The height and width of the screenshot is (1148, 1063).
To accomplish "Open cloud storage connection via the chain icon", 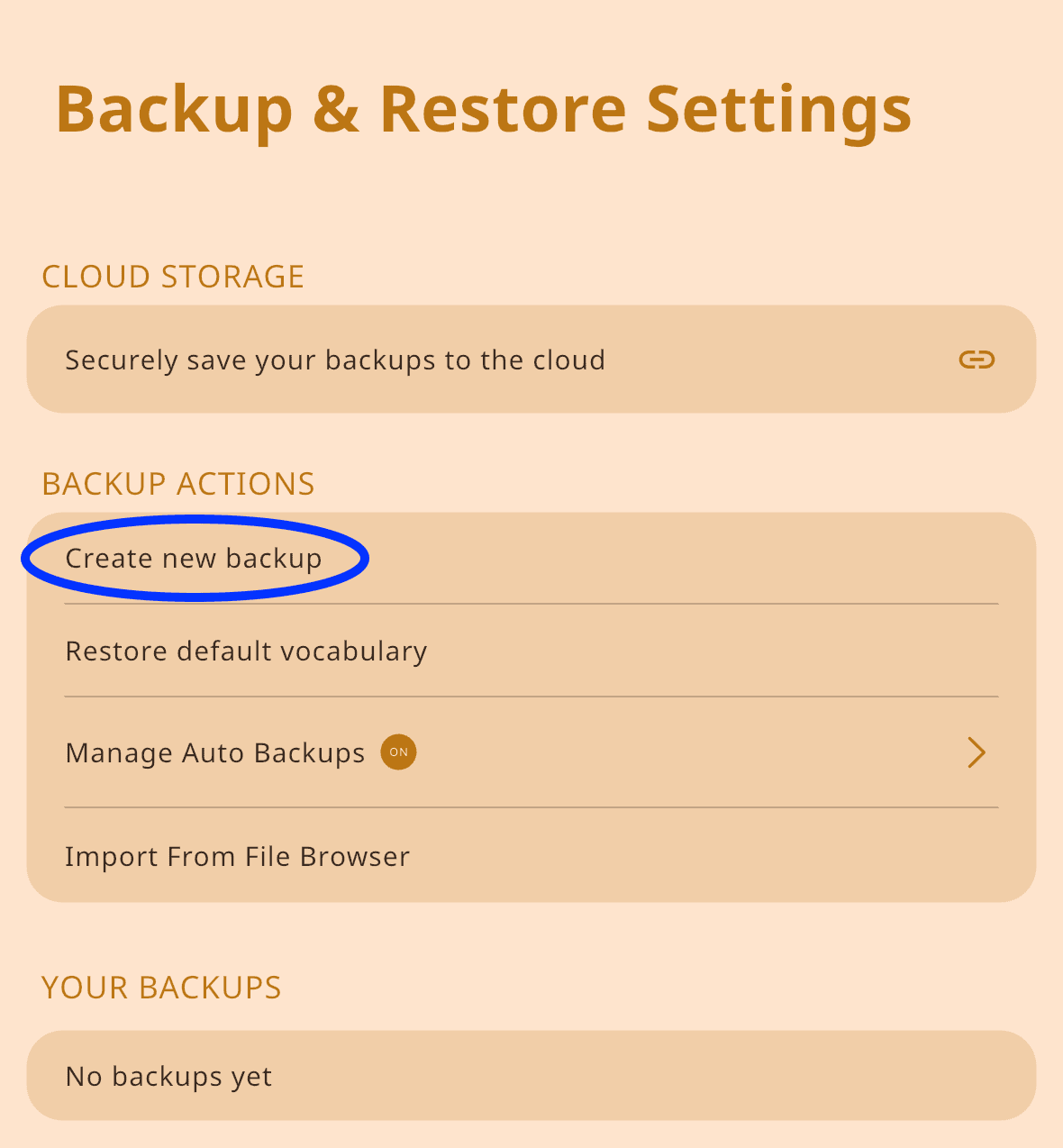I will pos(977,360).
